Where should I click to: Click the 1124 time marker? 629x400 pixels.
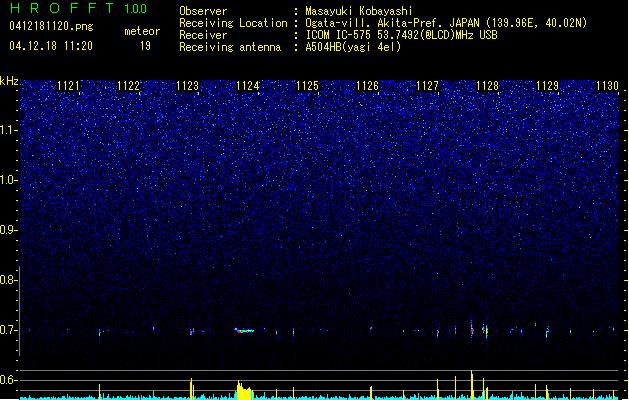click(248, 86)
